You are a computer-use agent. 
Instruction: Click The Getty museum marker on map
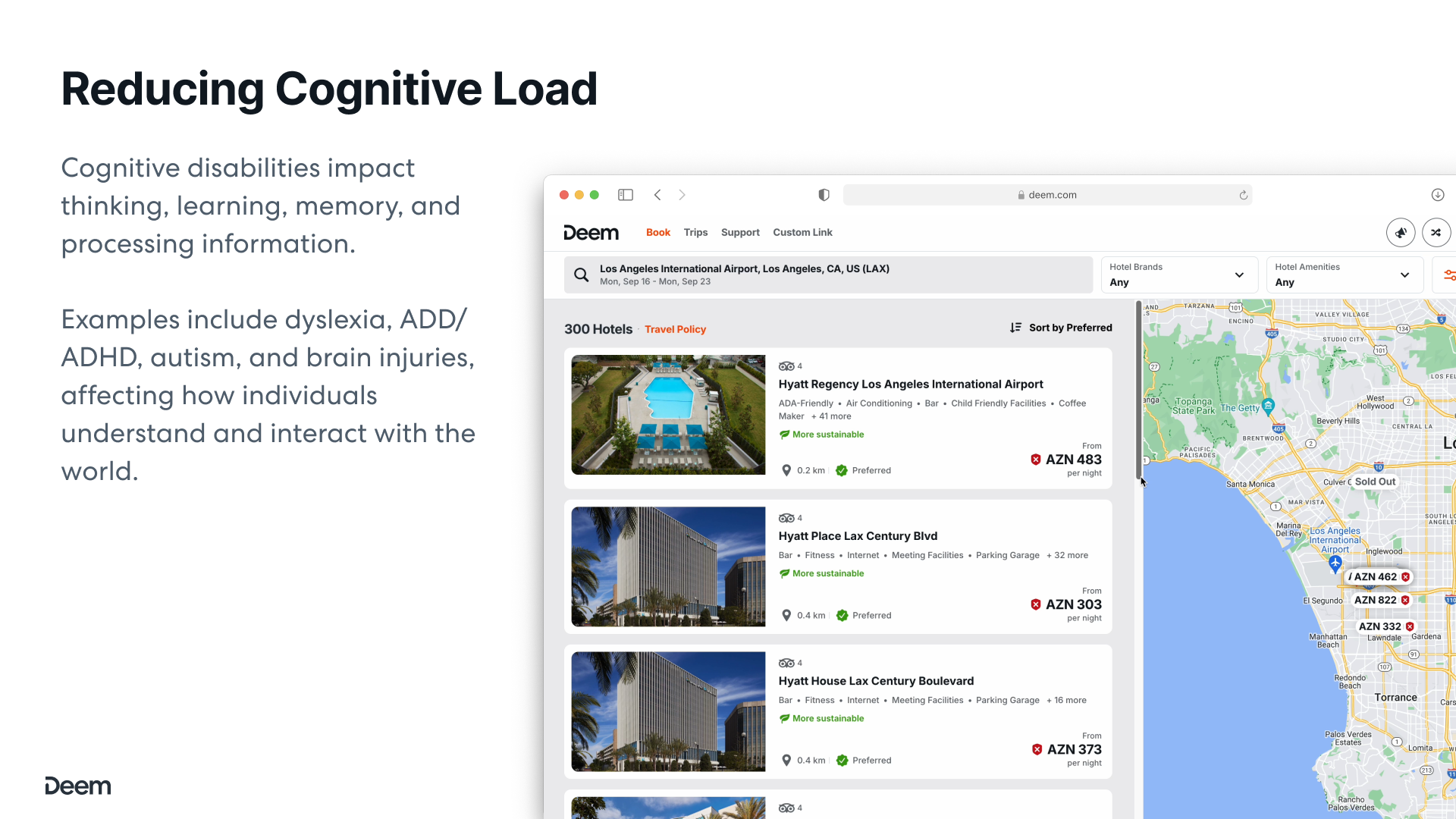click(1268, 406)
